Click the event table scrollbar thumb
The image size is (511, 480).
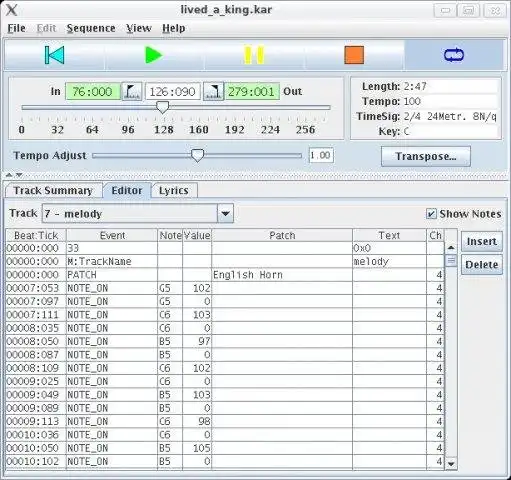451,261
